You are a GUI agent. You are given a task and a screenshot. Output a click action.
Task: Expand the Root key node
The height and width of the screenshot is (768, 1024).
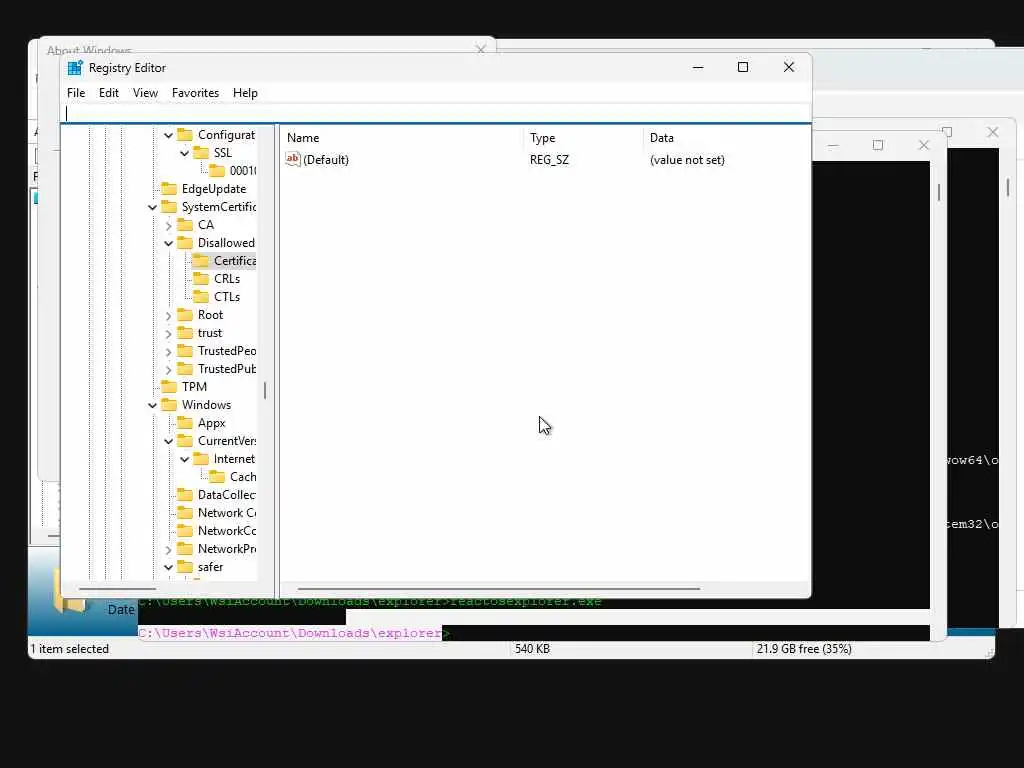pos(168,315)
